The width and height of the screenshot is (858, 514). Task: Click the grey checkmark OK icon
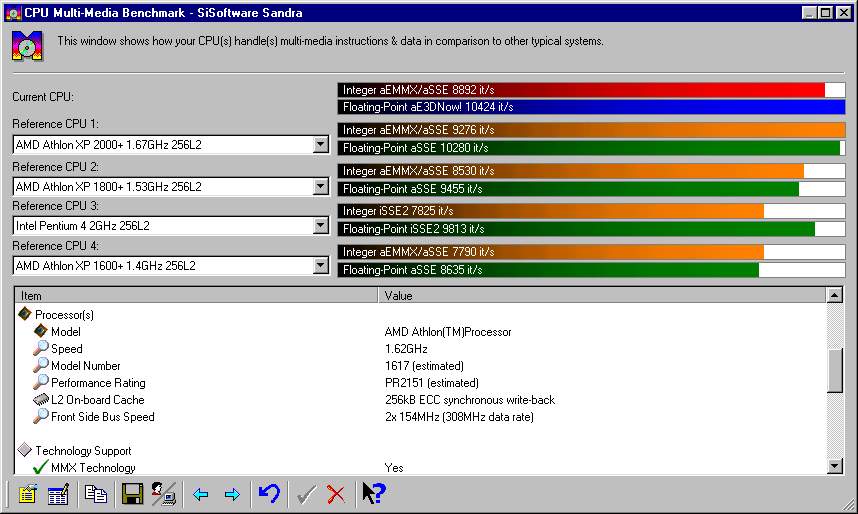pyautogui.click(x=305, y=494)
